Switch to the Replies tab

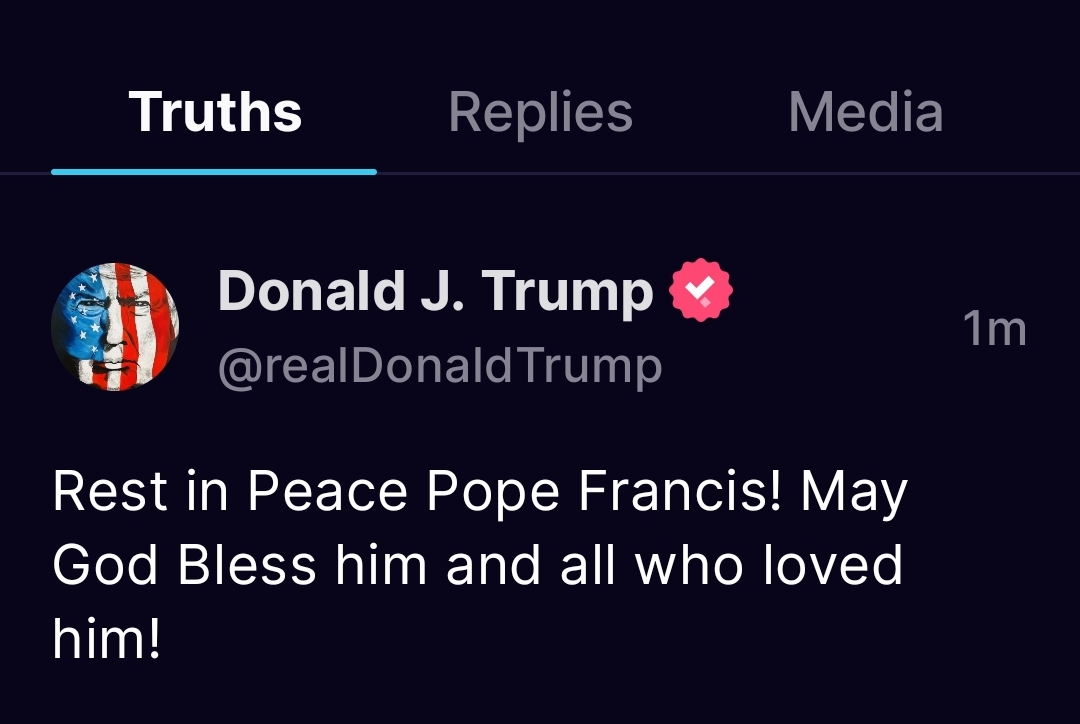[x=541, y=114]
